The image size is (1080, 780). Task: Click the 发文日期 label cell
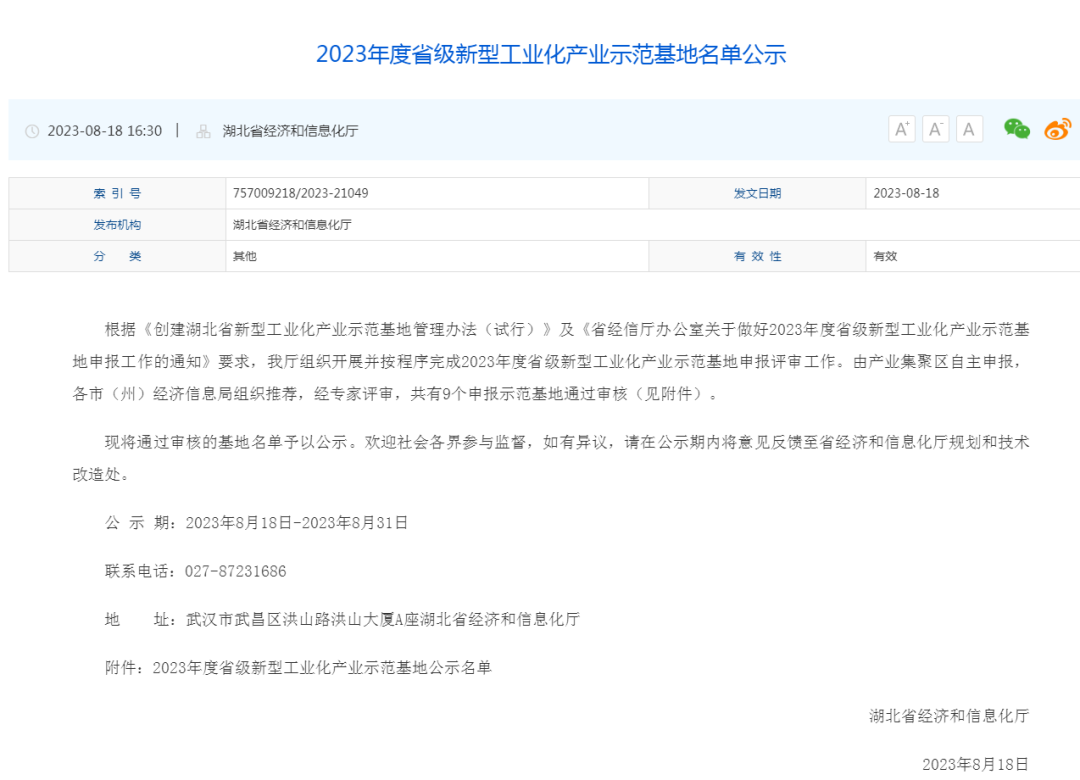pyautogui.click(x=757, y=193)
